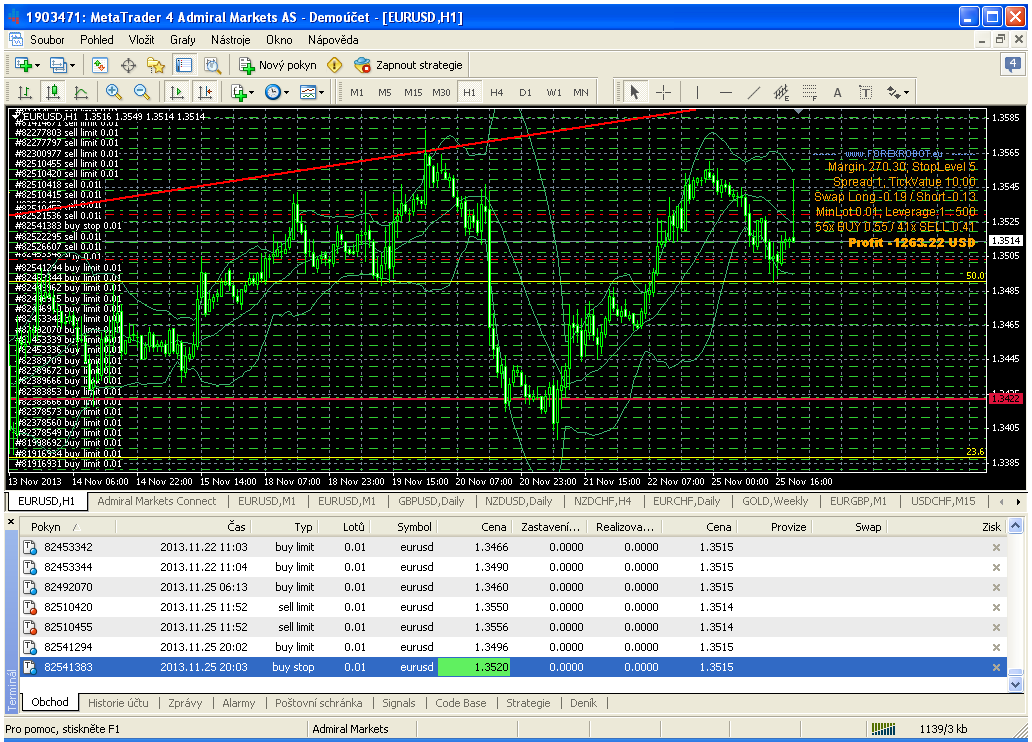The height and width of the screenshot is (742, 1032).
Task: Switch to H4 timeframe
Action: tap(496, 93)
